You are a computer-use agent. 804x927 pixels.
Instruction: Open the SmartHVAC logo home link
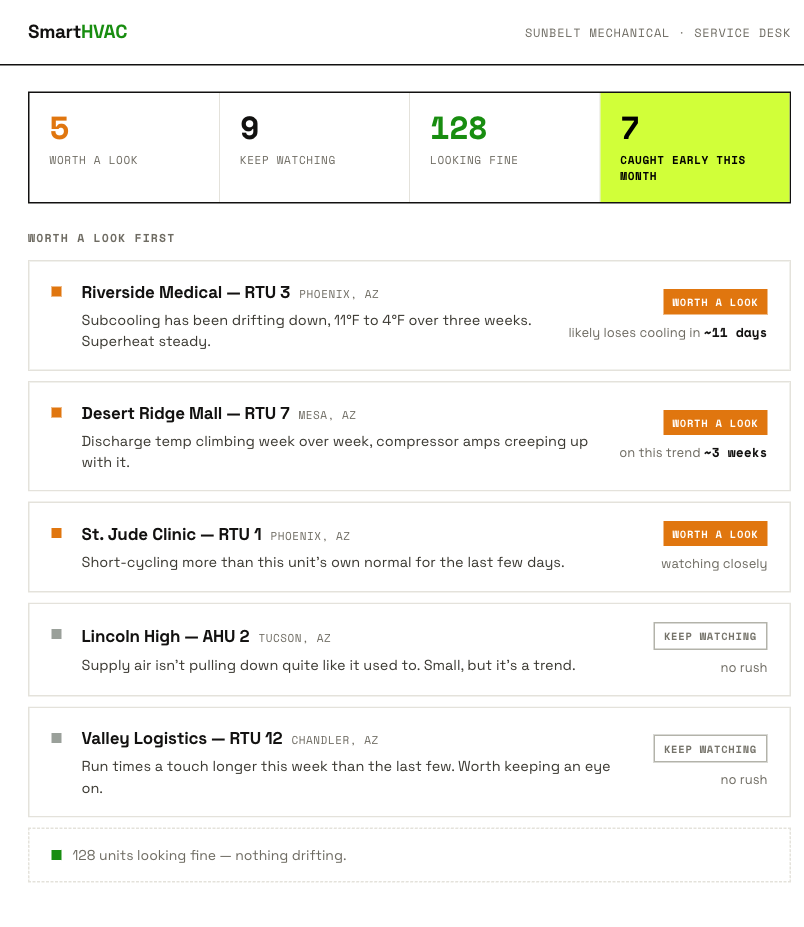pos(77,32)
